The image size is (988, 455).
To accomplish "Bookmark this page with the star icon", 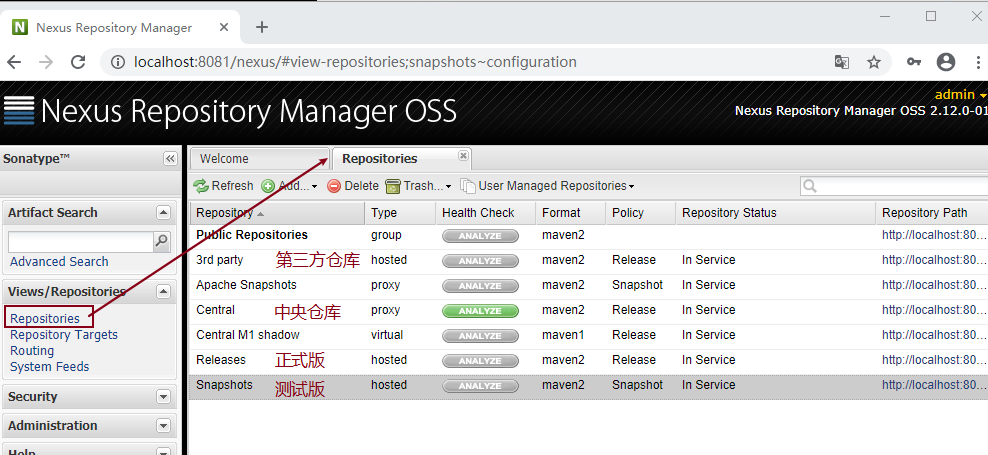I will coord(873,62).
